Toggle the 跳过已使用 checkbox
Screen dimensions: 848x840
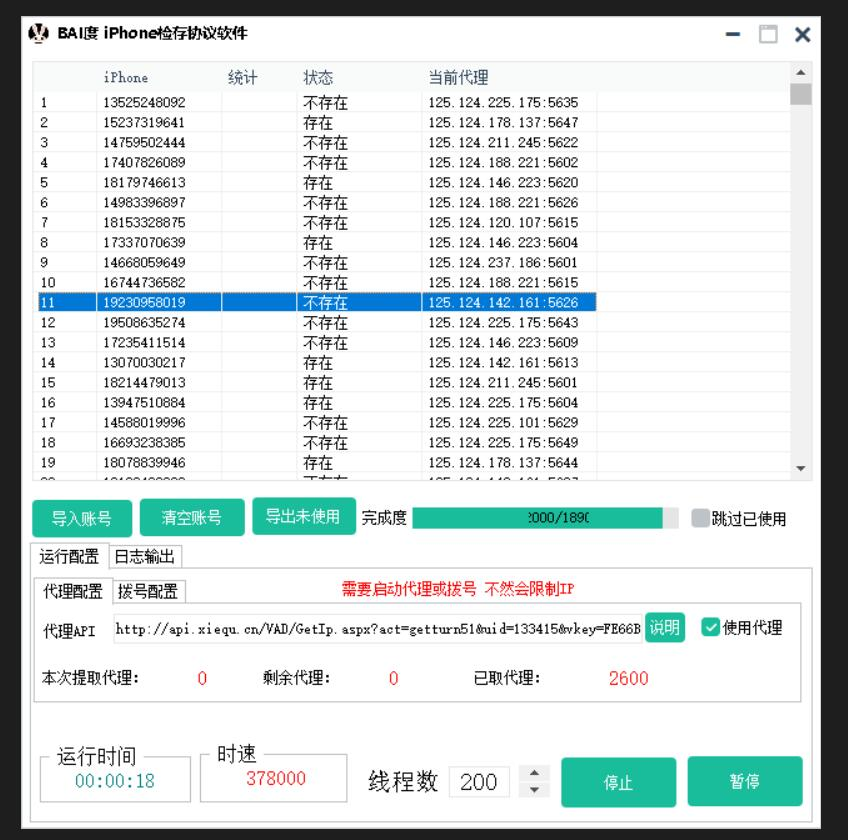pyautogui.click(x=700, y=518)
